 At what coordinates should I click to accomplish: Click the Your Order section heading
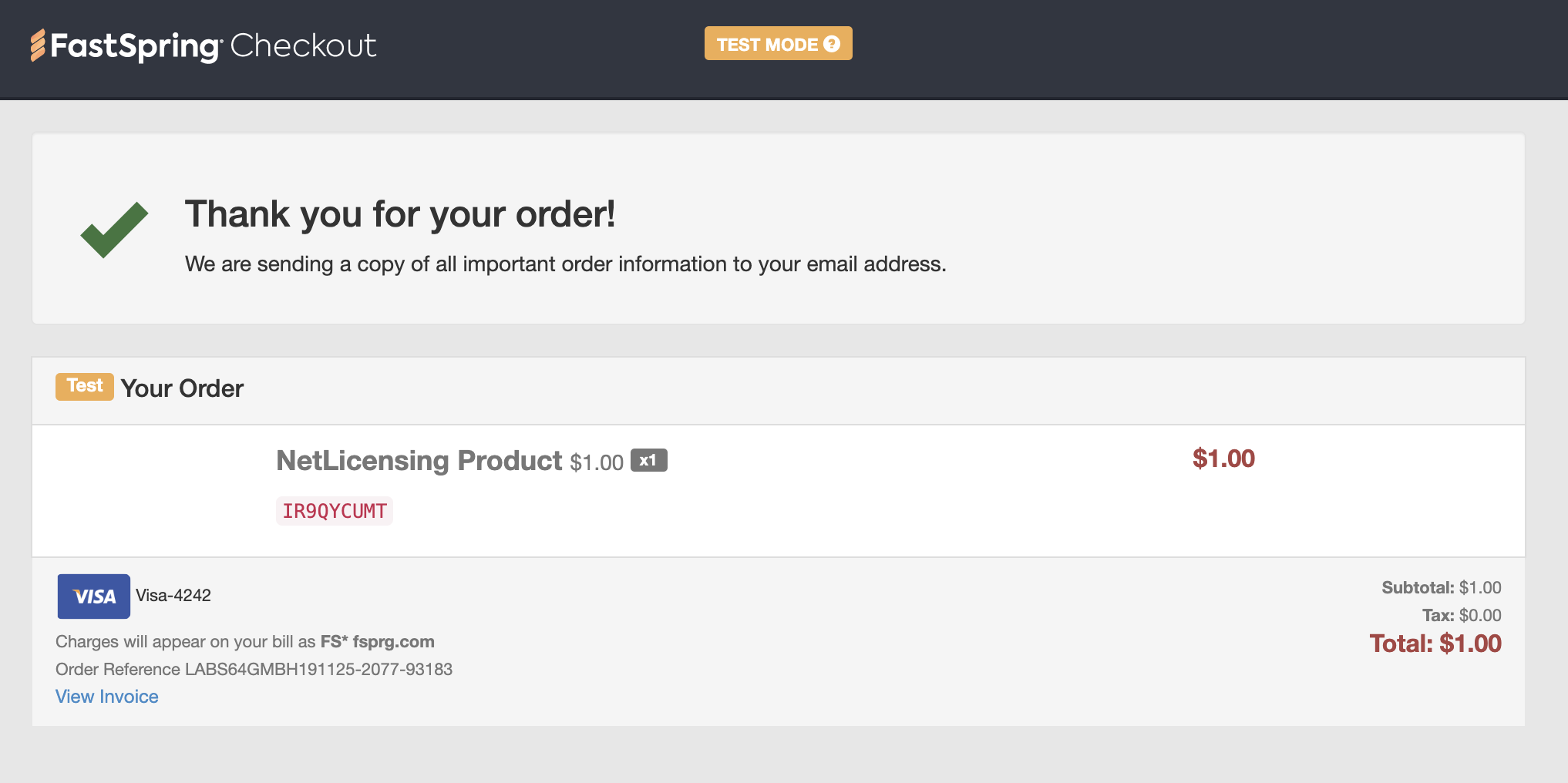pyautogui.click(x=183, y=388)
